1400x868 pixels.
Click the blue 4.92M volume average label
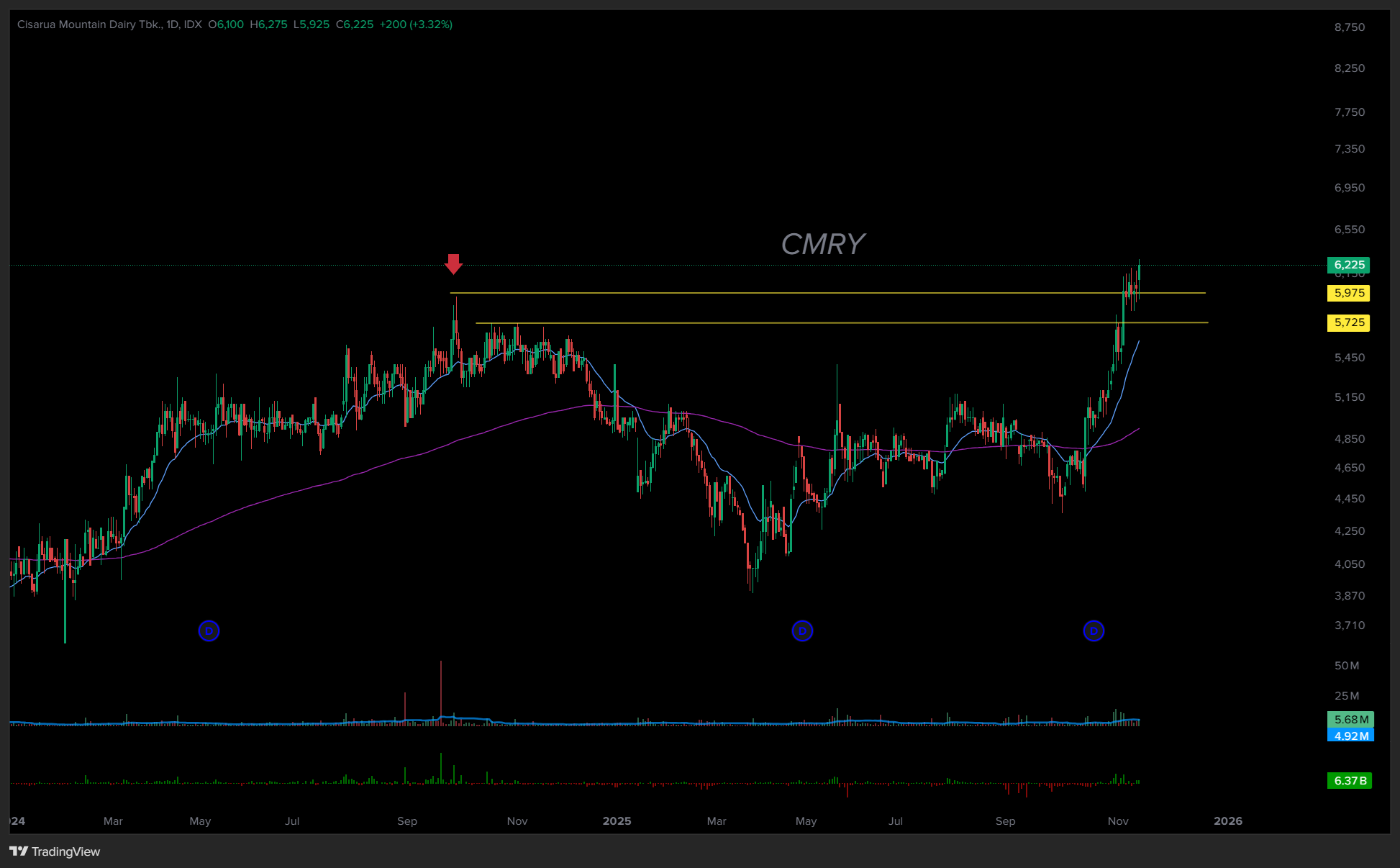point(1350,736)
